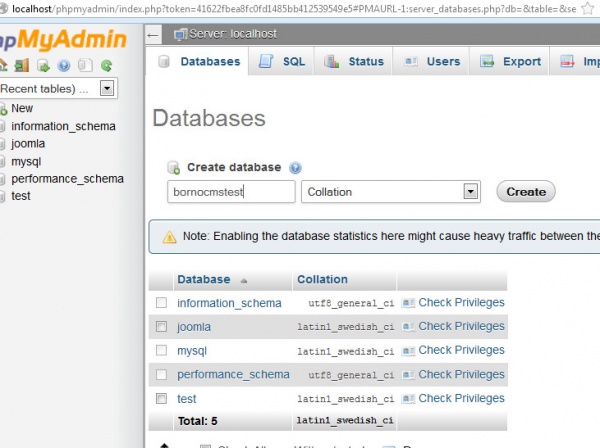Viewport: 600px width, 448px height.
Task: Open Check Privileges for information_schema
Action: [461, 303]
